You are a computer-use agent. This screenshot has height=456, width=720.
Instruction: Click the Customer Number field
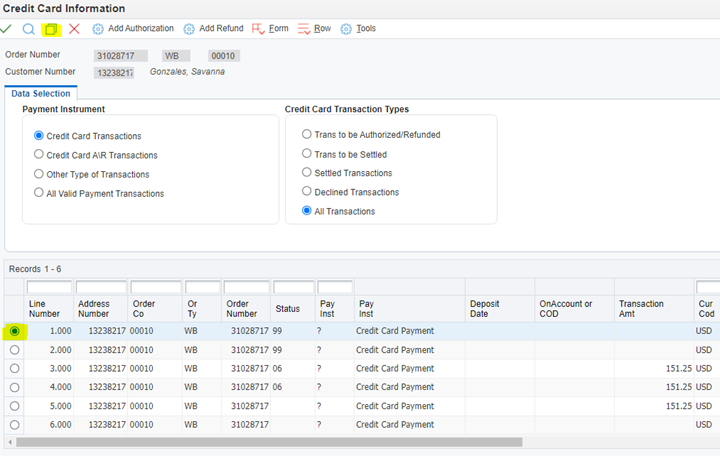pyautogui.click(x=114, y=73)
